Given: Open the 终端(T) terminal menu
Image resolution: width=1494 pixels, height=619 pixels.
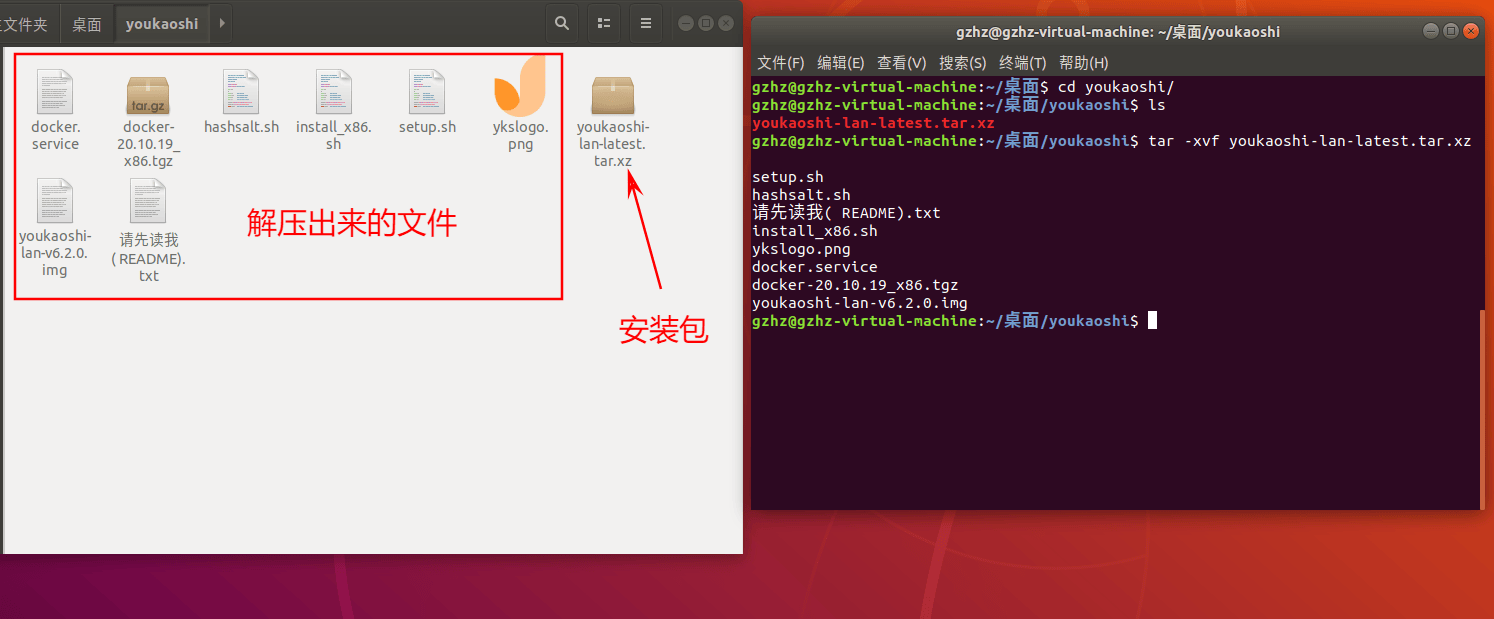Looking at the screenshot, I should [1023, 62].
